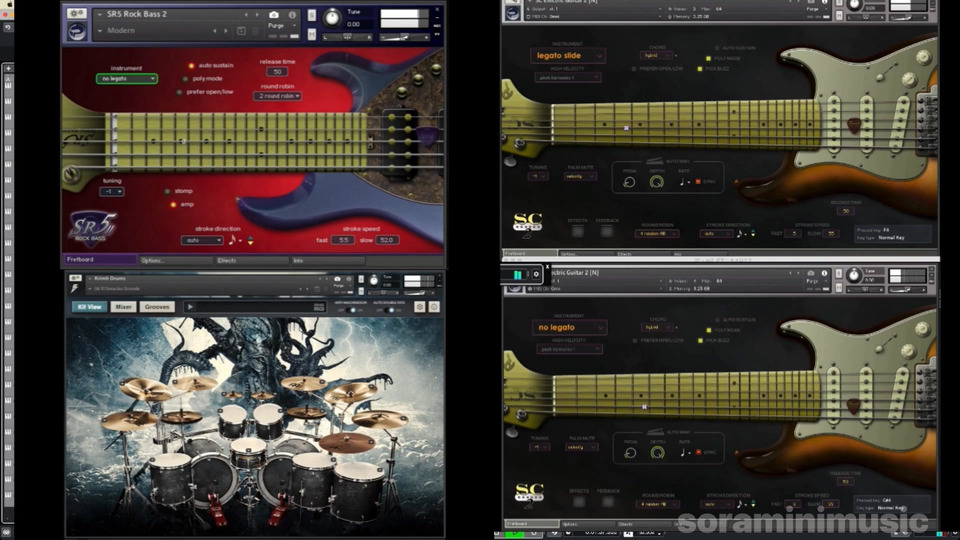Click the SR5 Rock Bass logo
The width and height of the screenshot is (960, 540).
coord(92,228)
